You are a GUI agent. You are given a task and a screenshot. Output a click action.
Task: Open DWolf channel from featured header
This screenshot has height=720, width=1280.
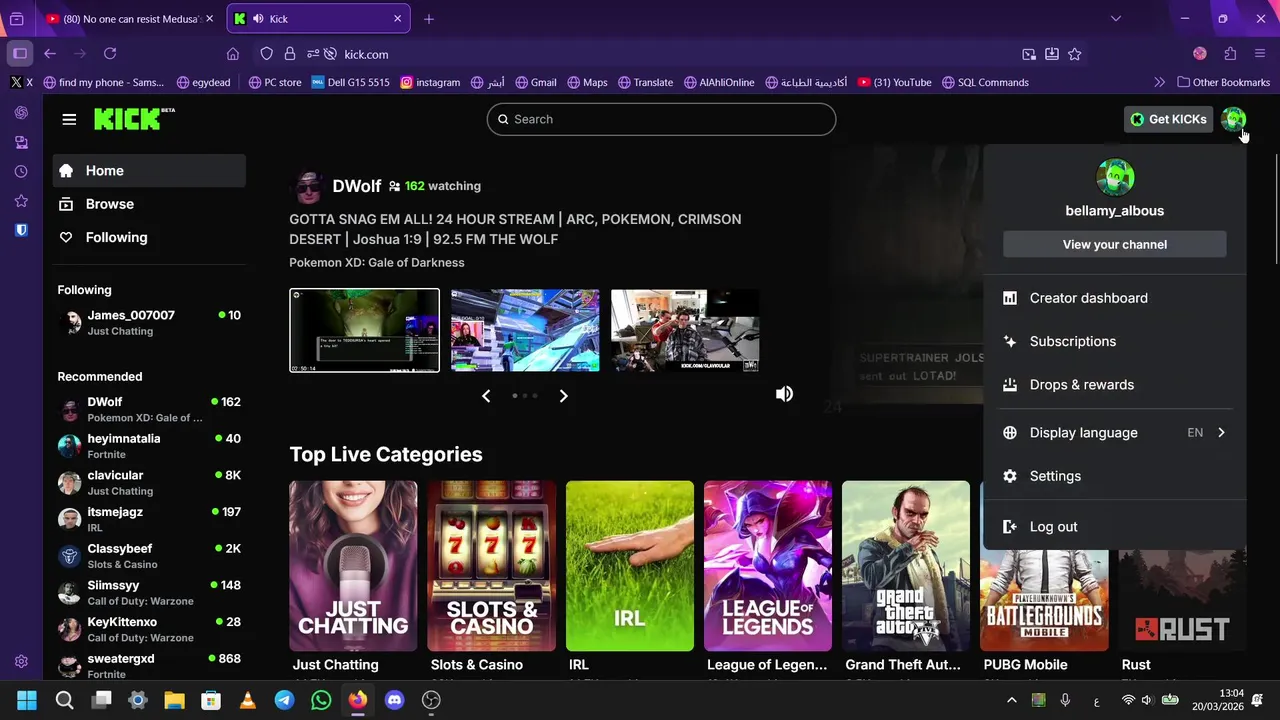pos(357,186)
